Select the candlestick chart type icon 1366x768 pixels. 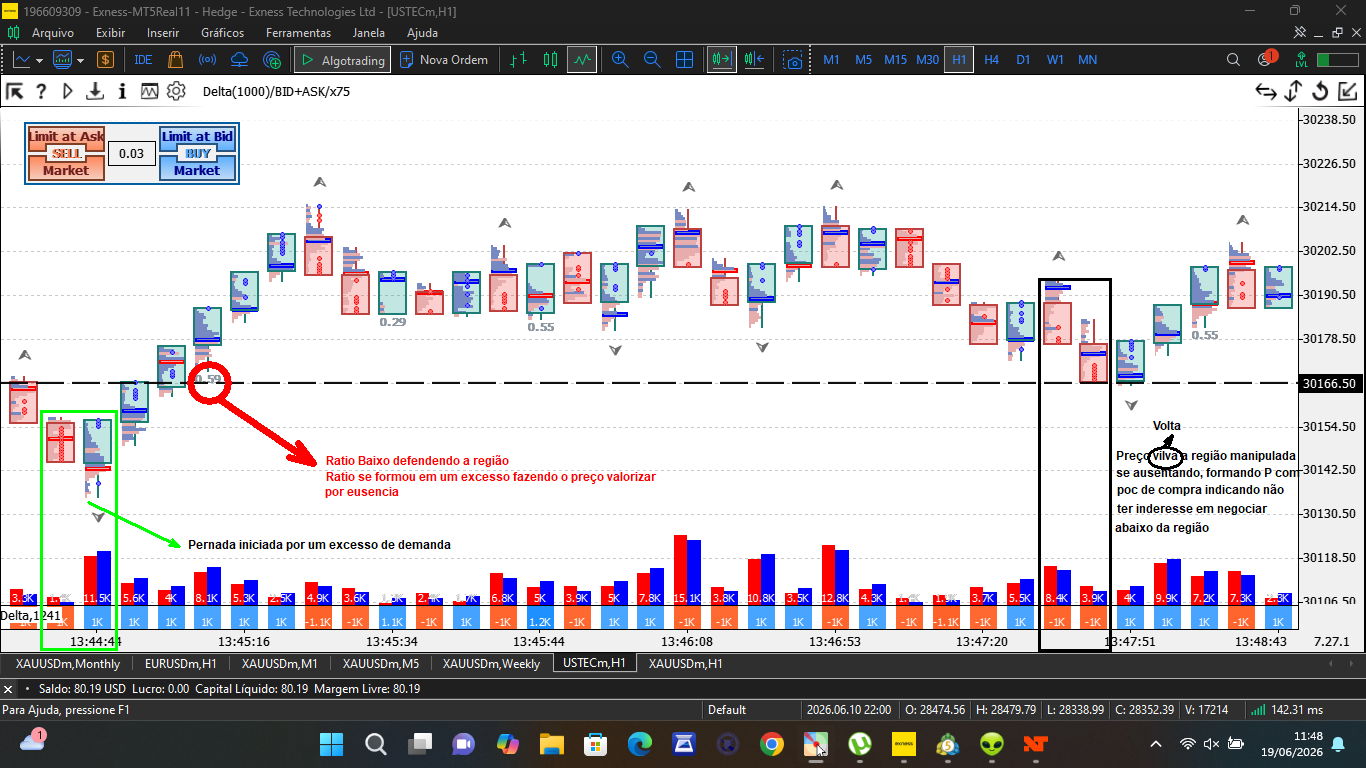(x=549, y=60)
